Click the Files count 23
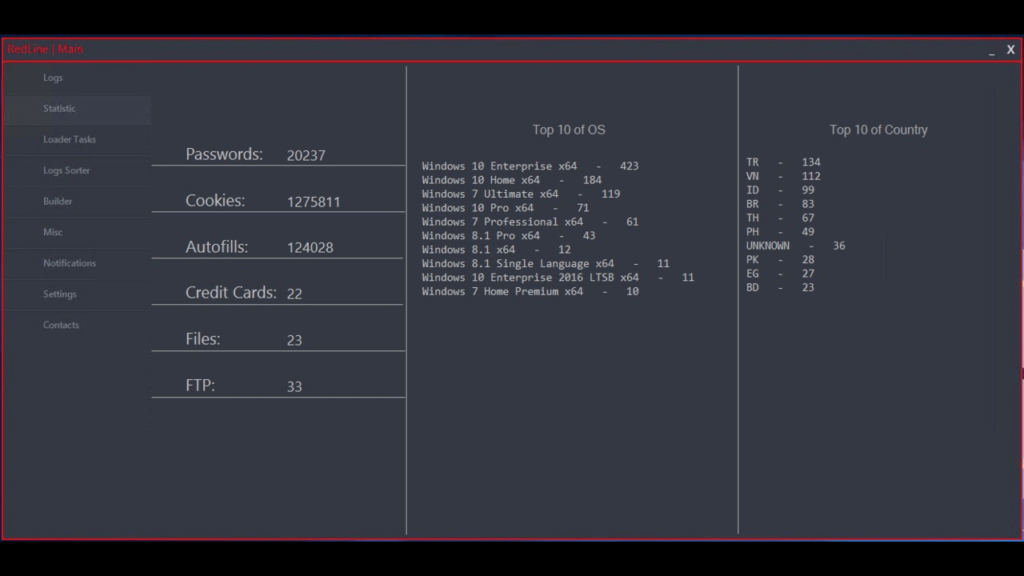The width and height of the screenshot is (1024, 576). pyautogui.click(x=295, y=340)
